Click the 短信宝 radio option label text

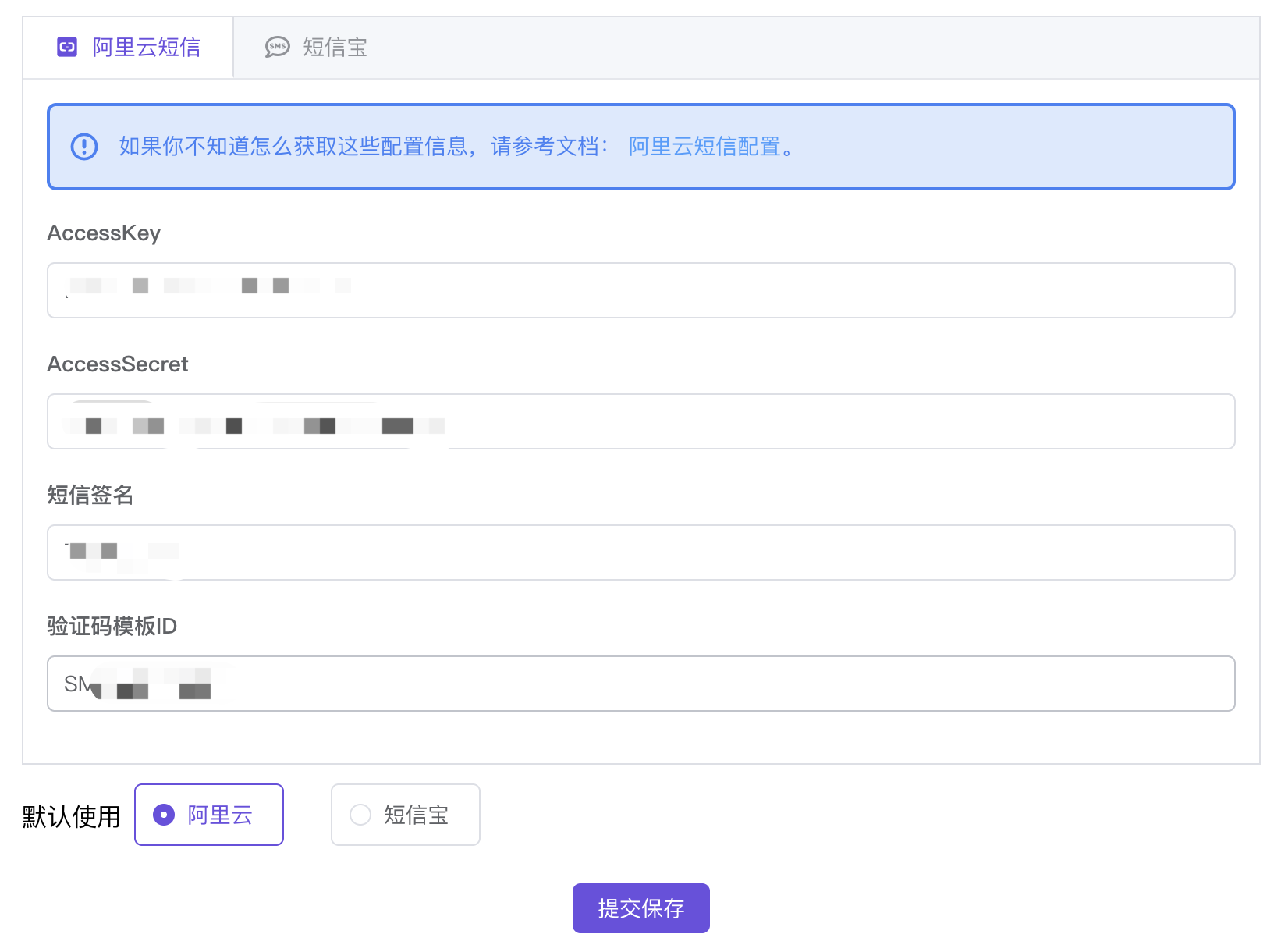[416, 815]
